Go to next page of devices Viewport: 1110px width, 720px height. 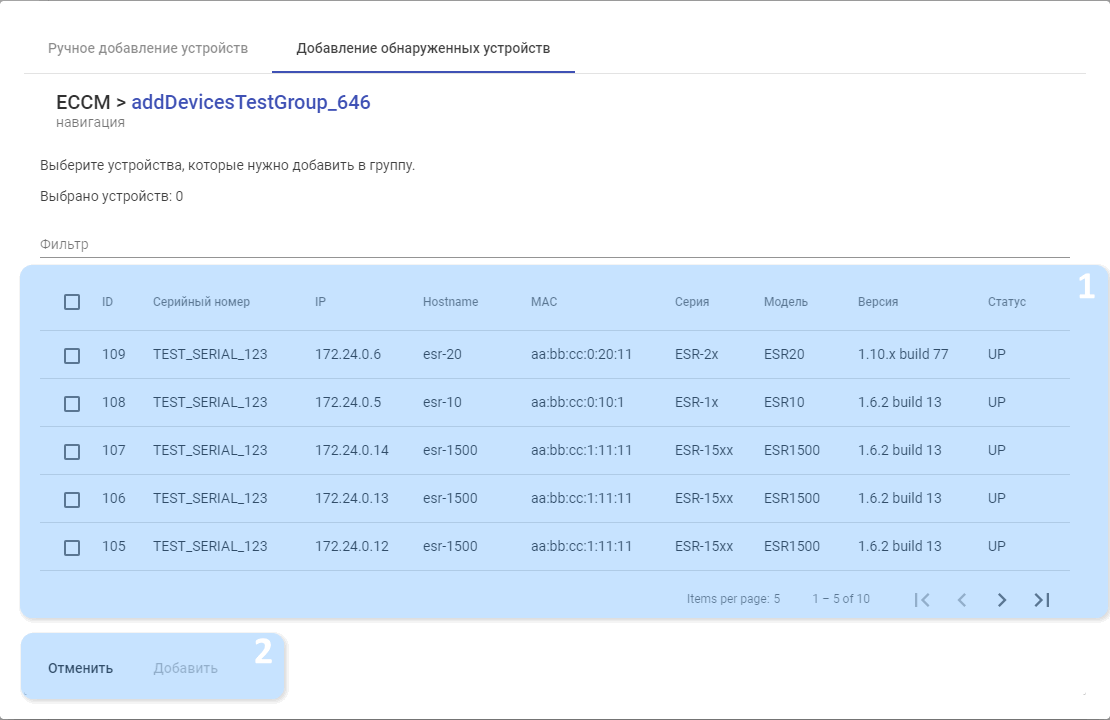pos(1001,600)
